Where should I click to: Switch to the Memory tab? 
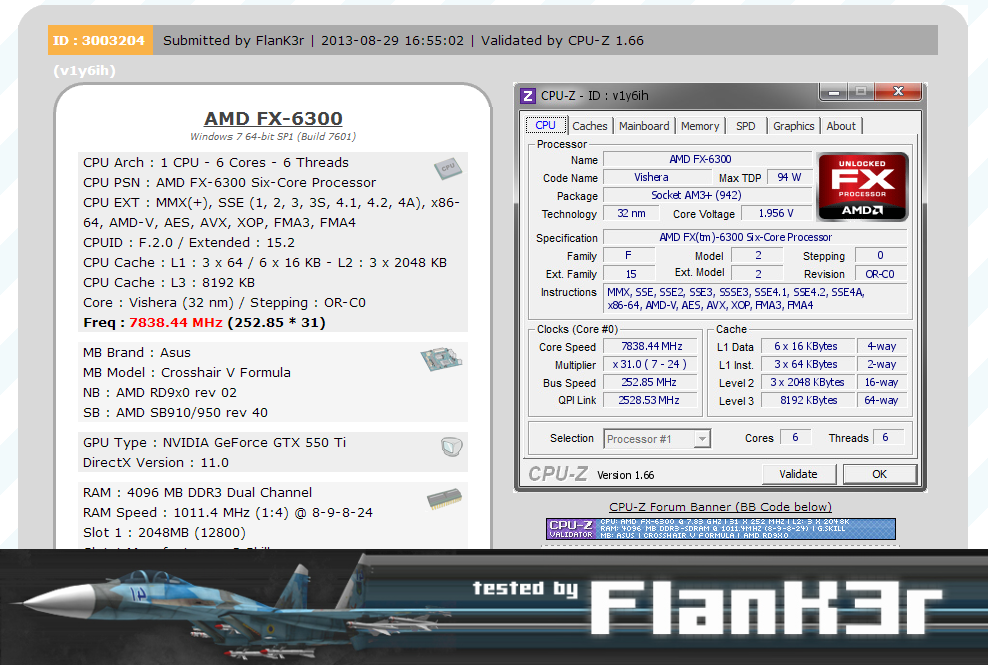coord(700,126)
